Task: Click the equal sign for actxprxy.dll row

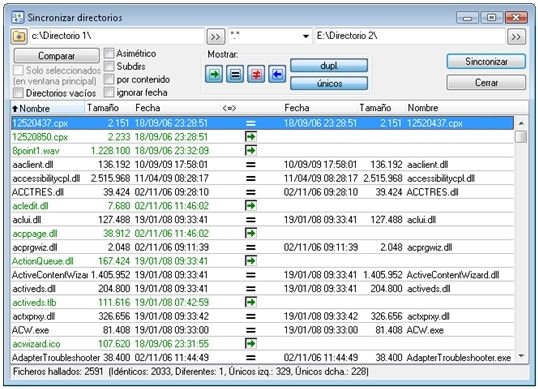Action: [x=251, y=316]
